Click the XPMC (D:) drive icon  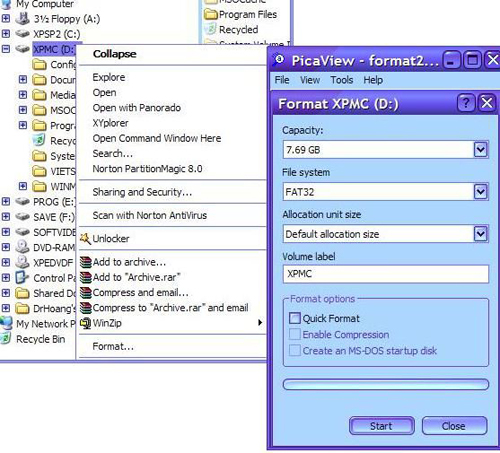pos(23,49)
